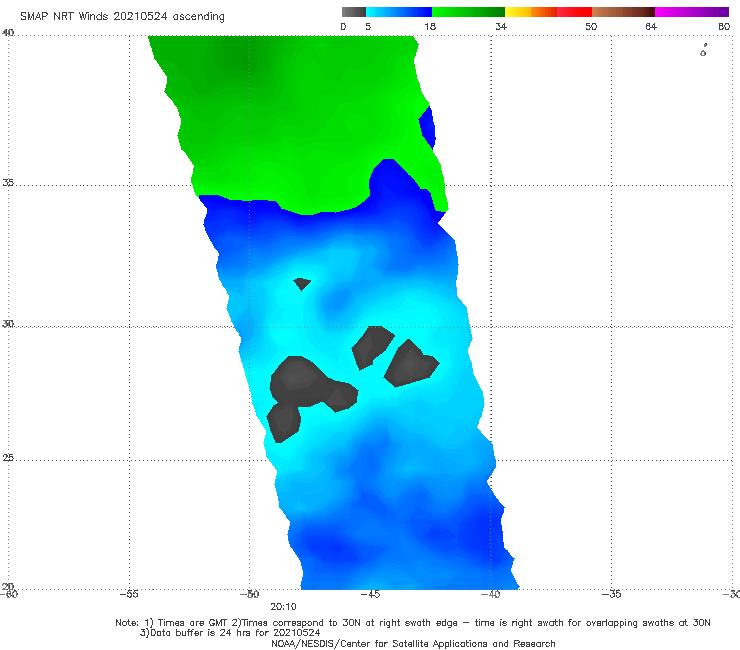
Task: Click the latitude label '35' on left axis
Action: [x=8, y=182]
